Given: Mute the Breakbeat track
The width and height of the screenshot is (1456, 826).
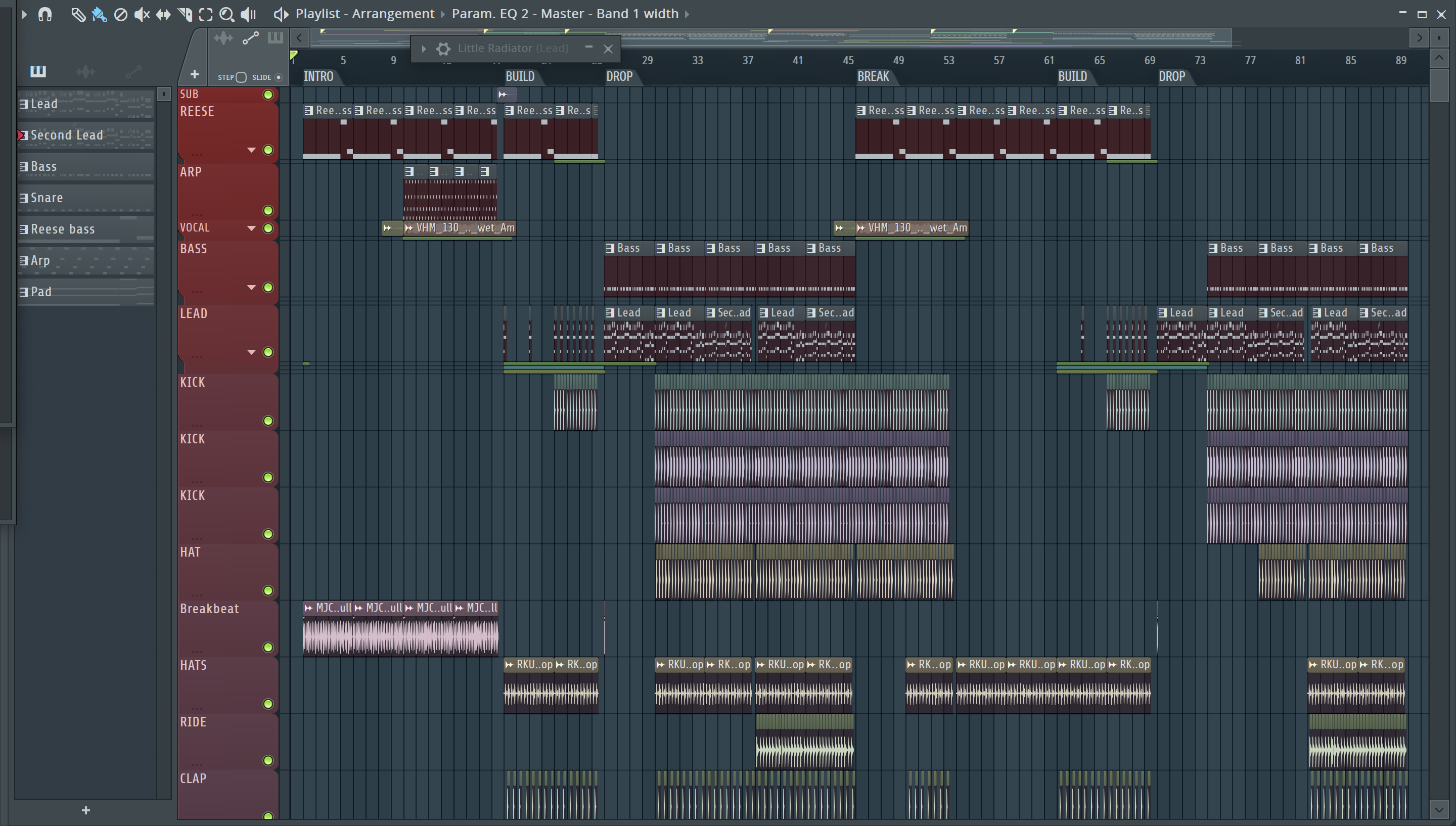Looking at the screenshot, I should click(x=268, y=647).
